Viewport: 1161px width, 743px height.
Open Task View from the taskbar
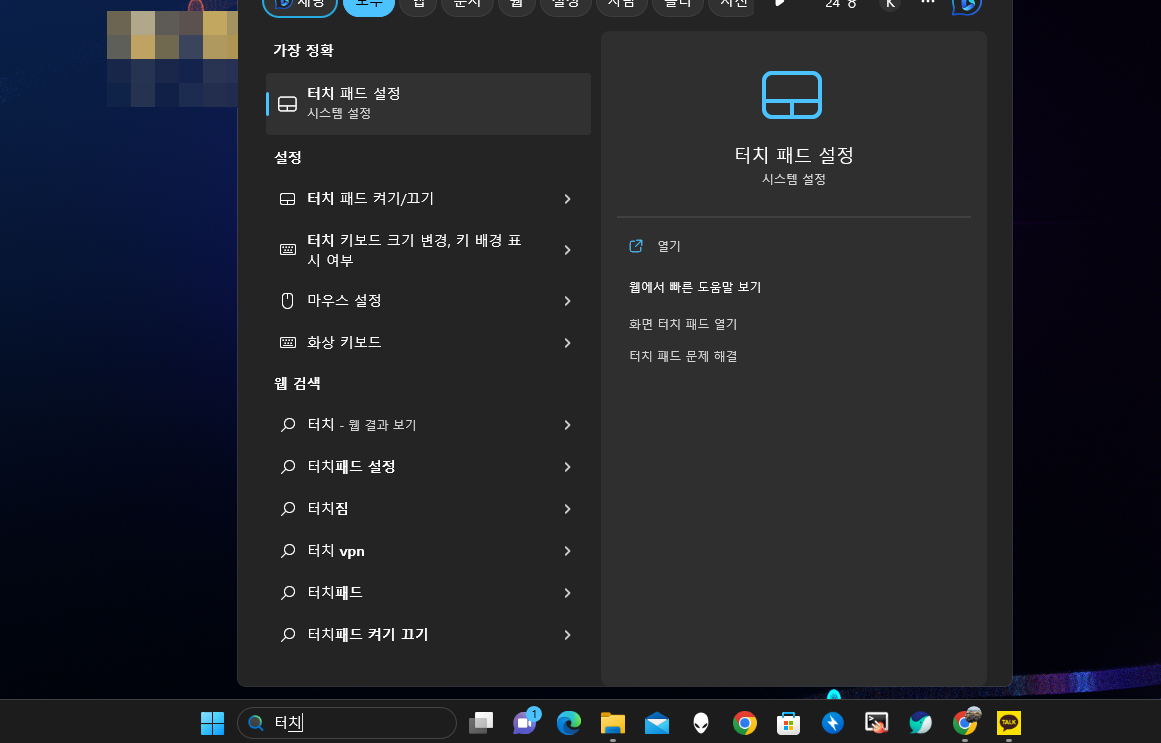(481, 723)
